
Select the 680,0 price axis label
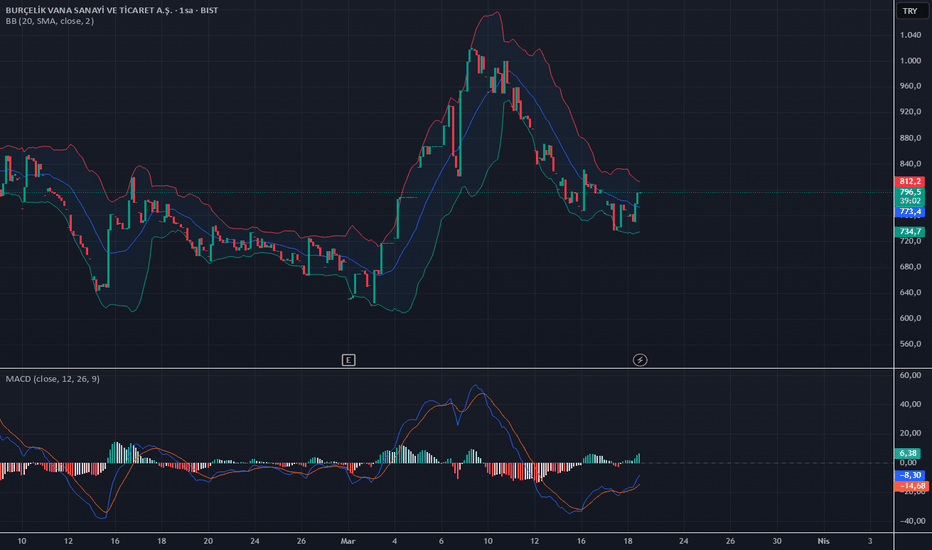pos(911,266)
